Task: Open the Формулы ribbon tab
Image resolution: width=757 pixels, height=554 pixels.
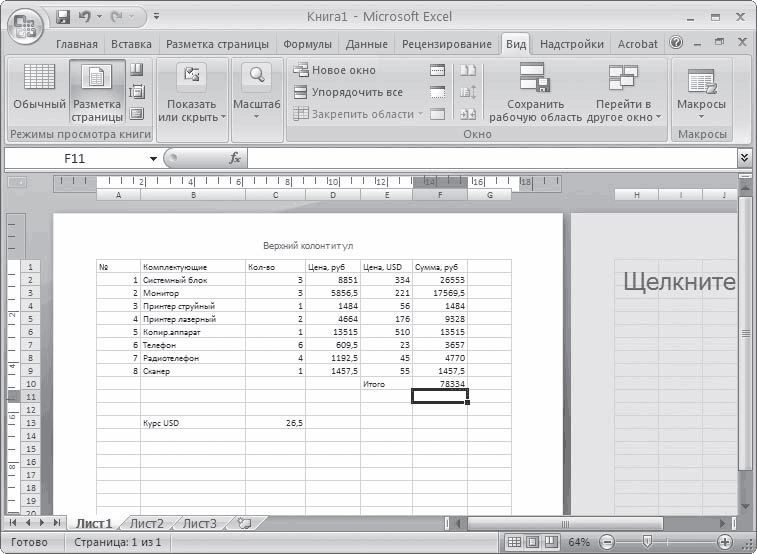Action: click(x=308, y=44)
